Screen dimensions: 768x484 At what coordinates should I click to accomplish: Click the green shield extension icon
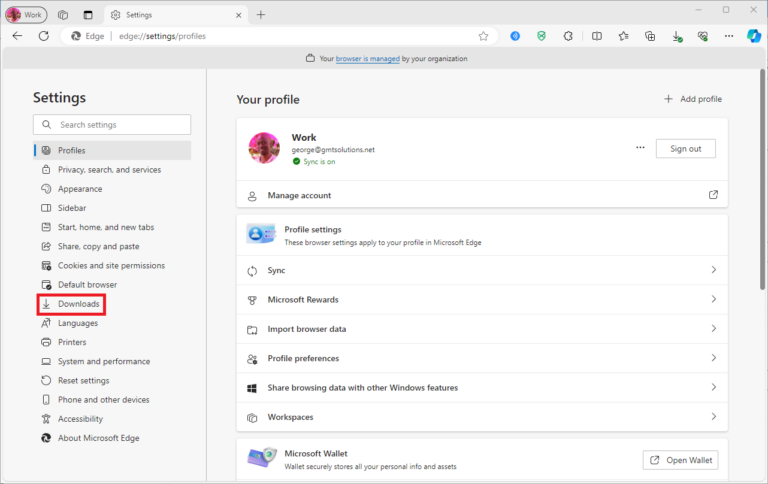(x=541, y=36)
